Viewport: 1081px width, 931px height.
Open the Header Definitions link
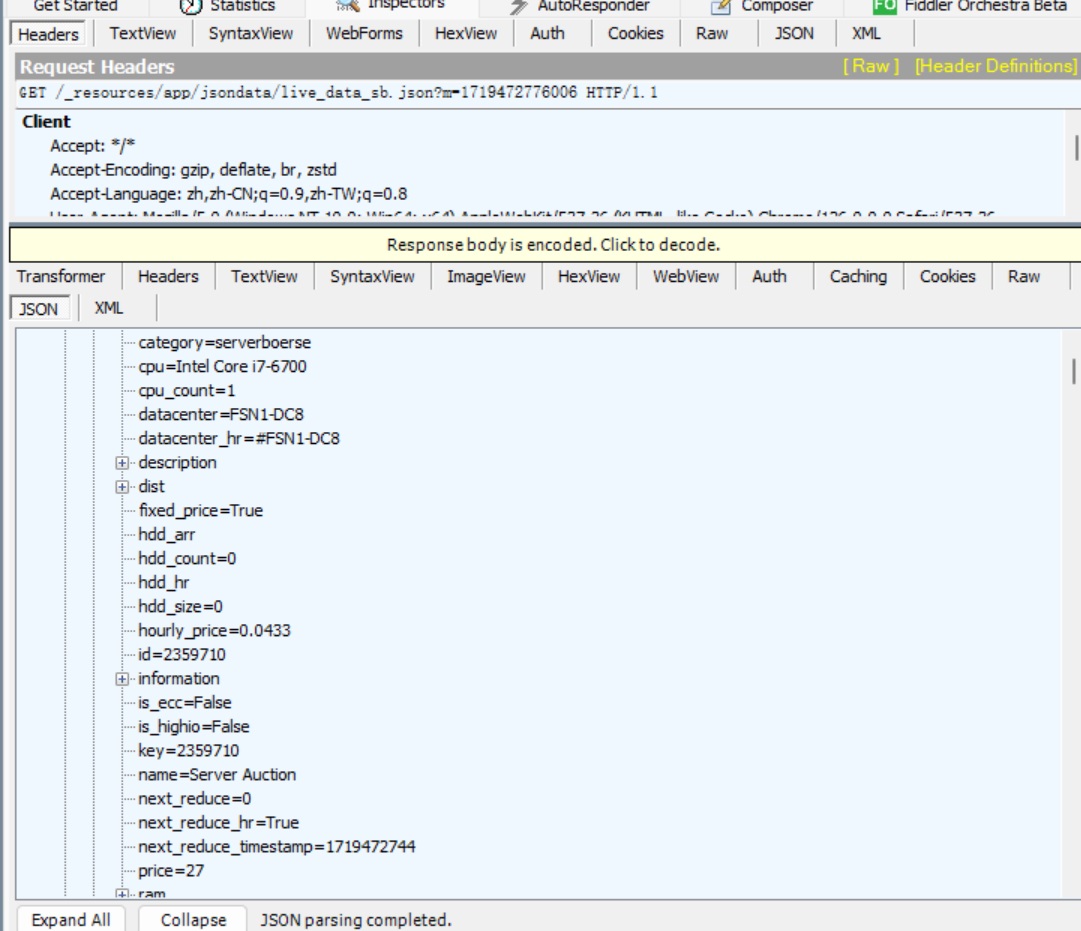[995, 66]
